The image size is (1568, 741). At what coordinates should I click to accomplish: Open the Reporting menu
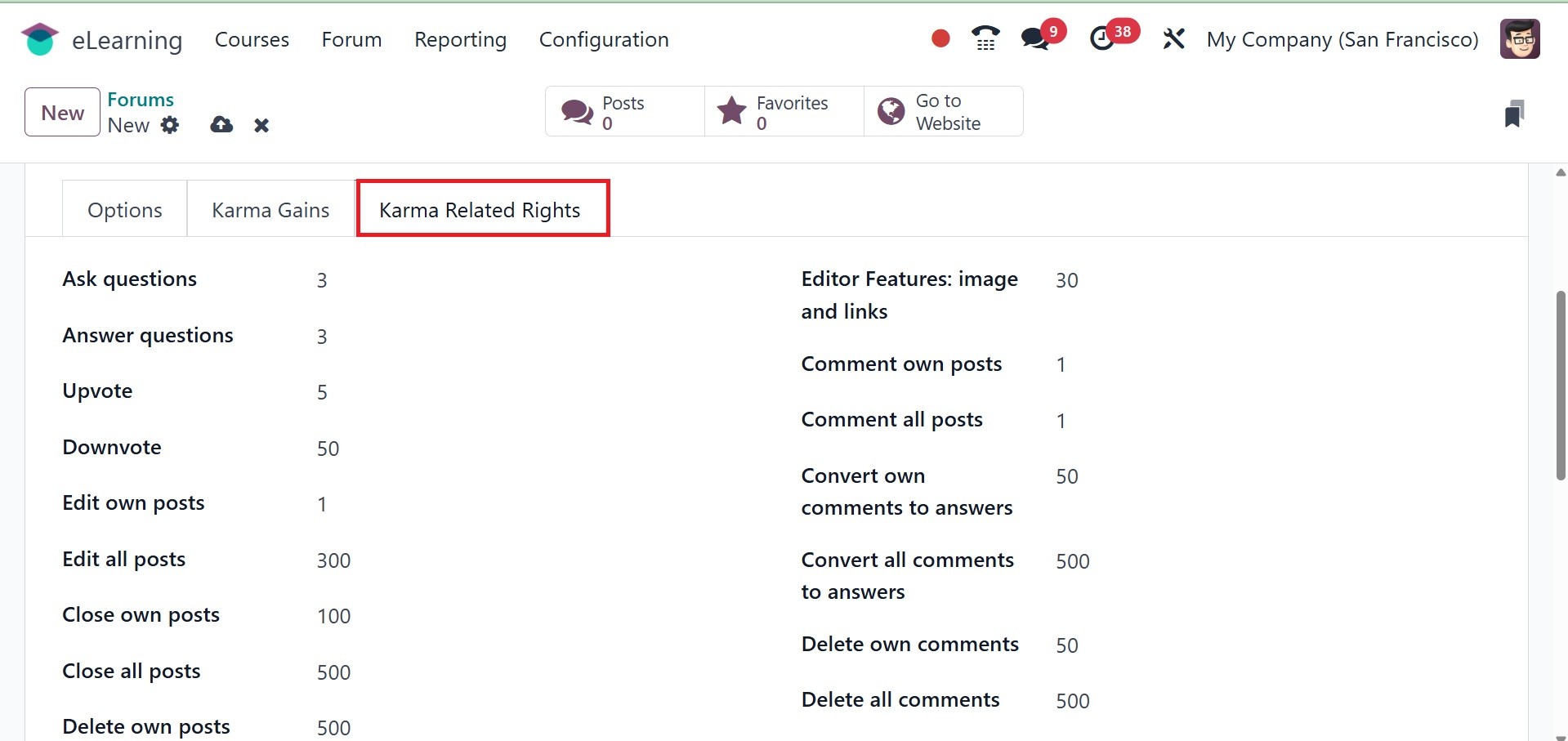coord(460,39)
